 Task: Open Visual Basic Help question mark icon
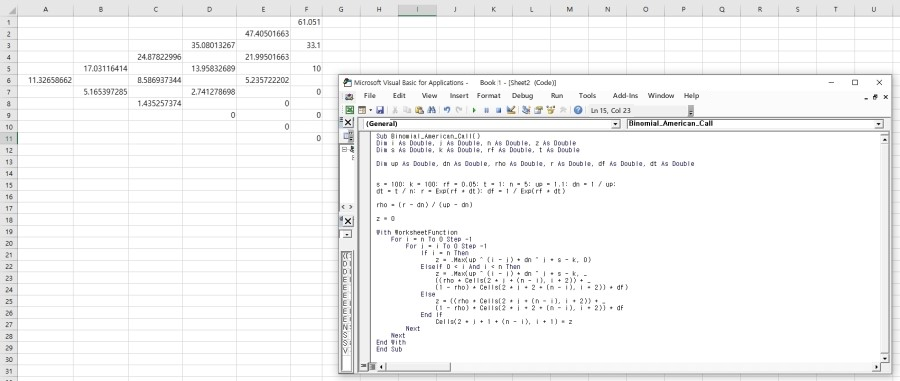(x=578, y=110)
